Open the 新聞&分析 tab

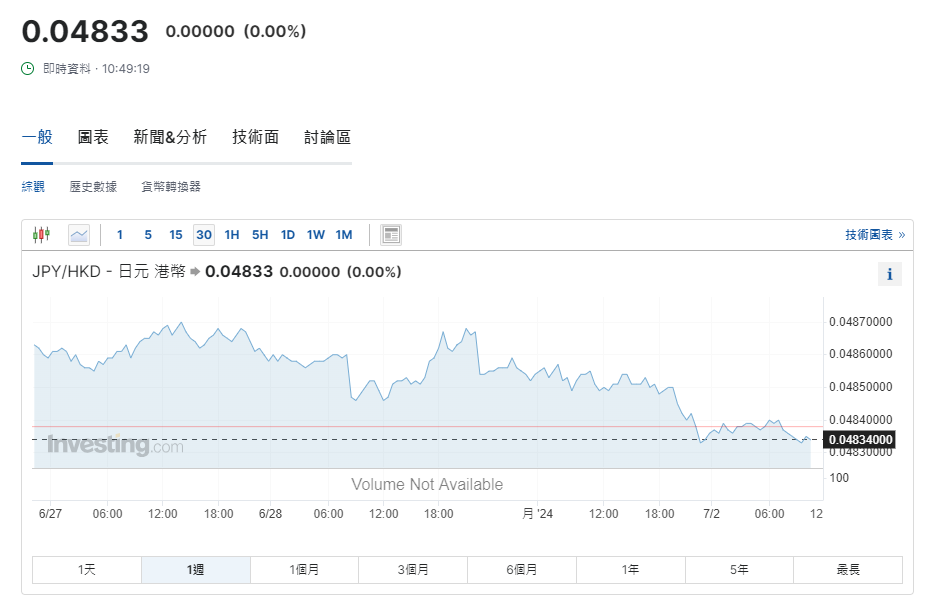(x=170, y=137)
